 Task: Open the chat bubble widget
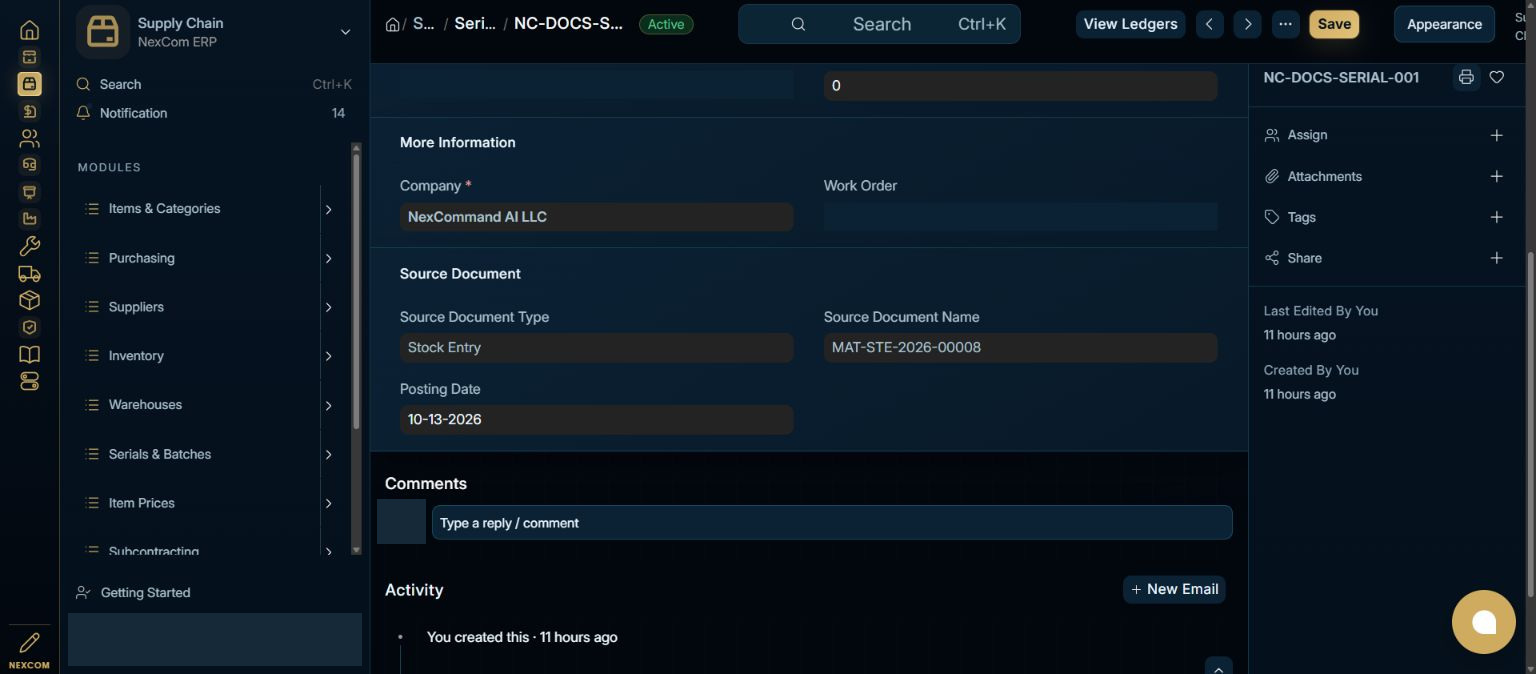pos(1484,622)
